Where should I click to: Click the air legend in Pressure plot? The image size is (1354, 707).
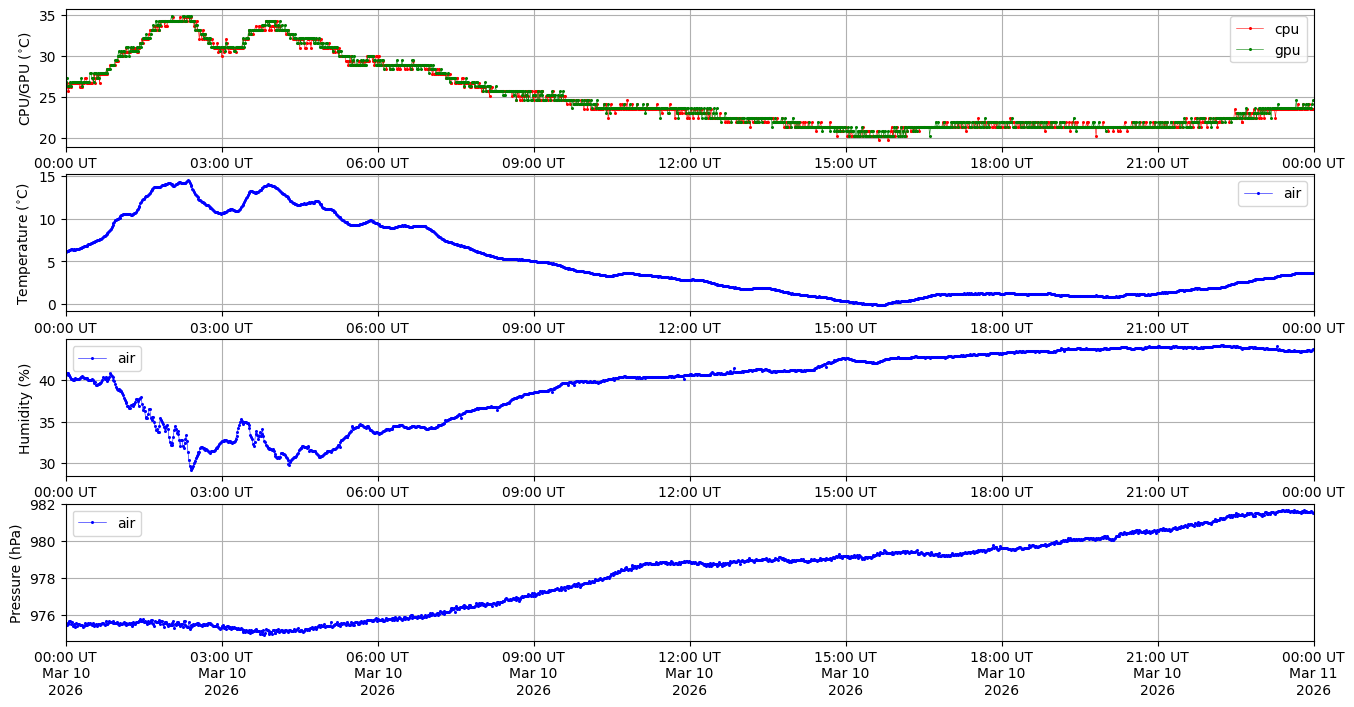pyautogui.click(x=106, y=523)
